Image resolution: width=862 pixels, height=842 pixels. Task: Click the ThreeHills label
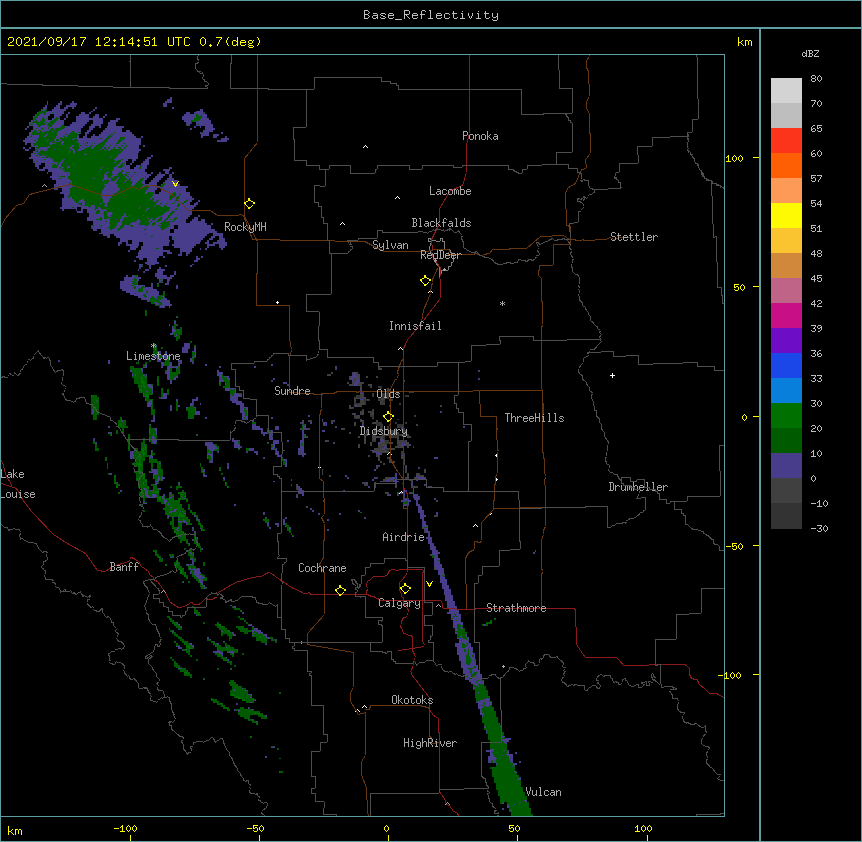[x=534, y=418]
